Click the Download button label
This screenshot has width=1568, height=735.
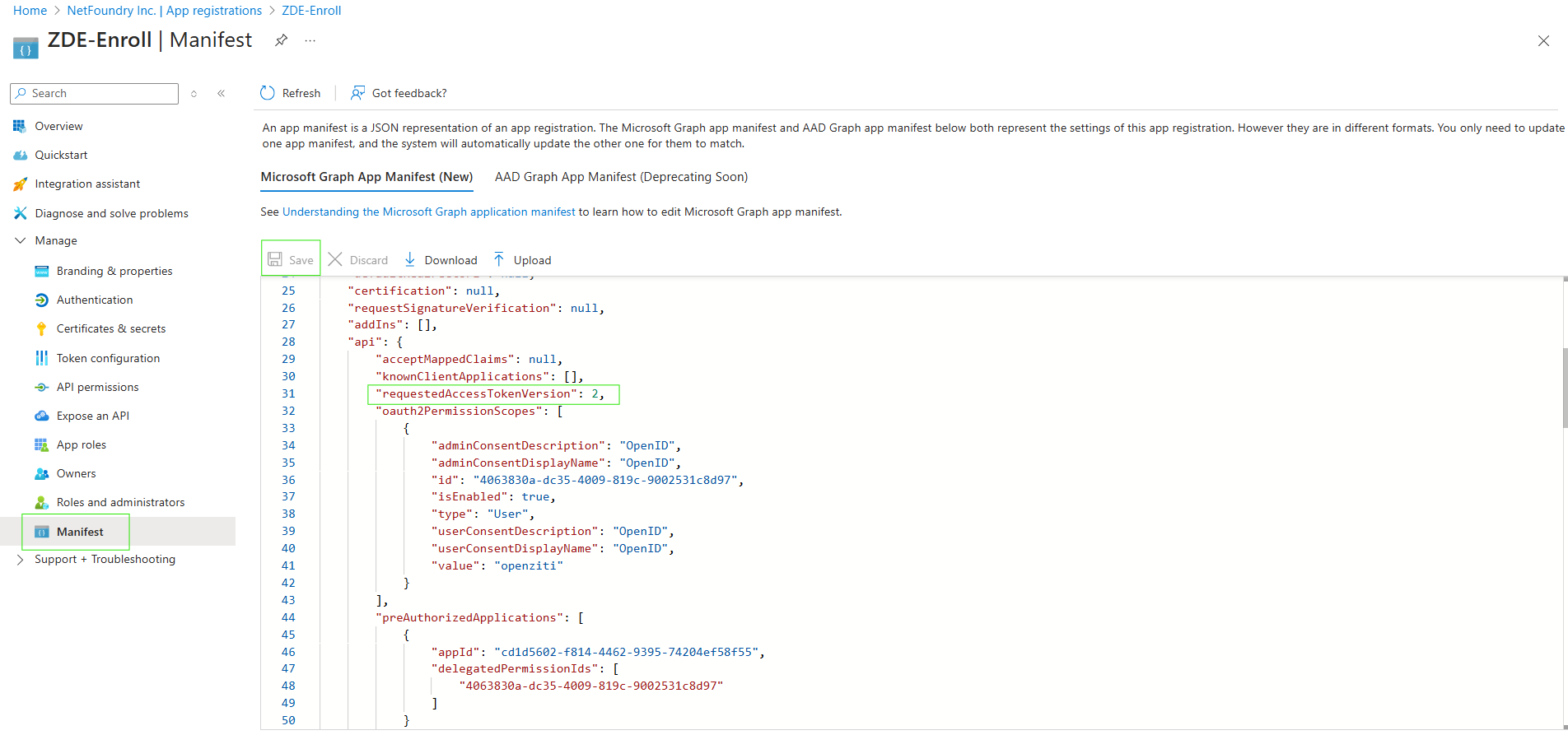point(450,260)
